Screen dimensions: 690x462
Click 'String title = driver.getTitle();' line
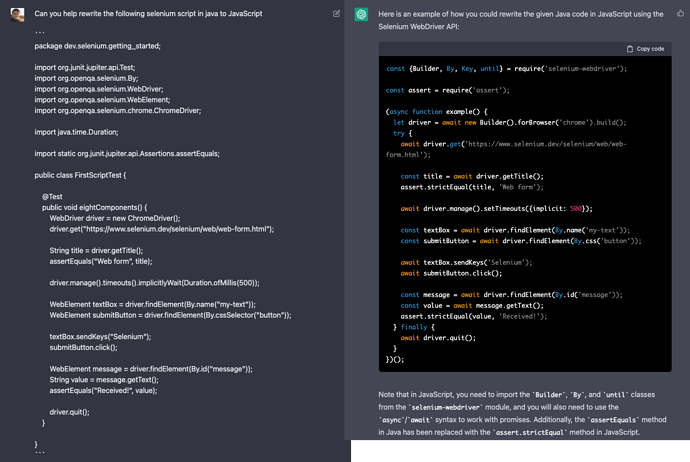point(96,250)
